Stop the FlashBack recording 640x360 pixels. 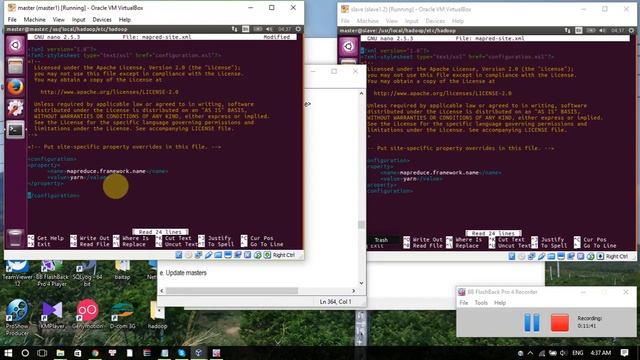(x=560, y=322)
